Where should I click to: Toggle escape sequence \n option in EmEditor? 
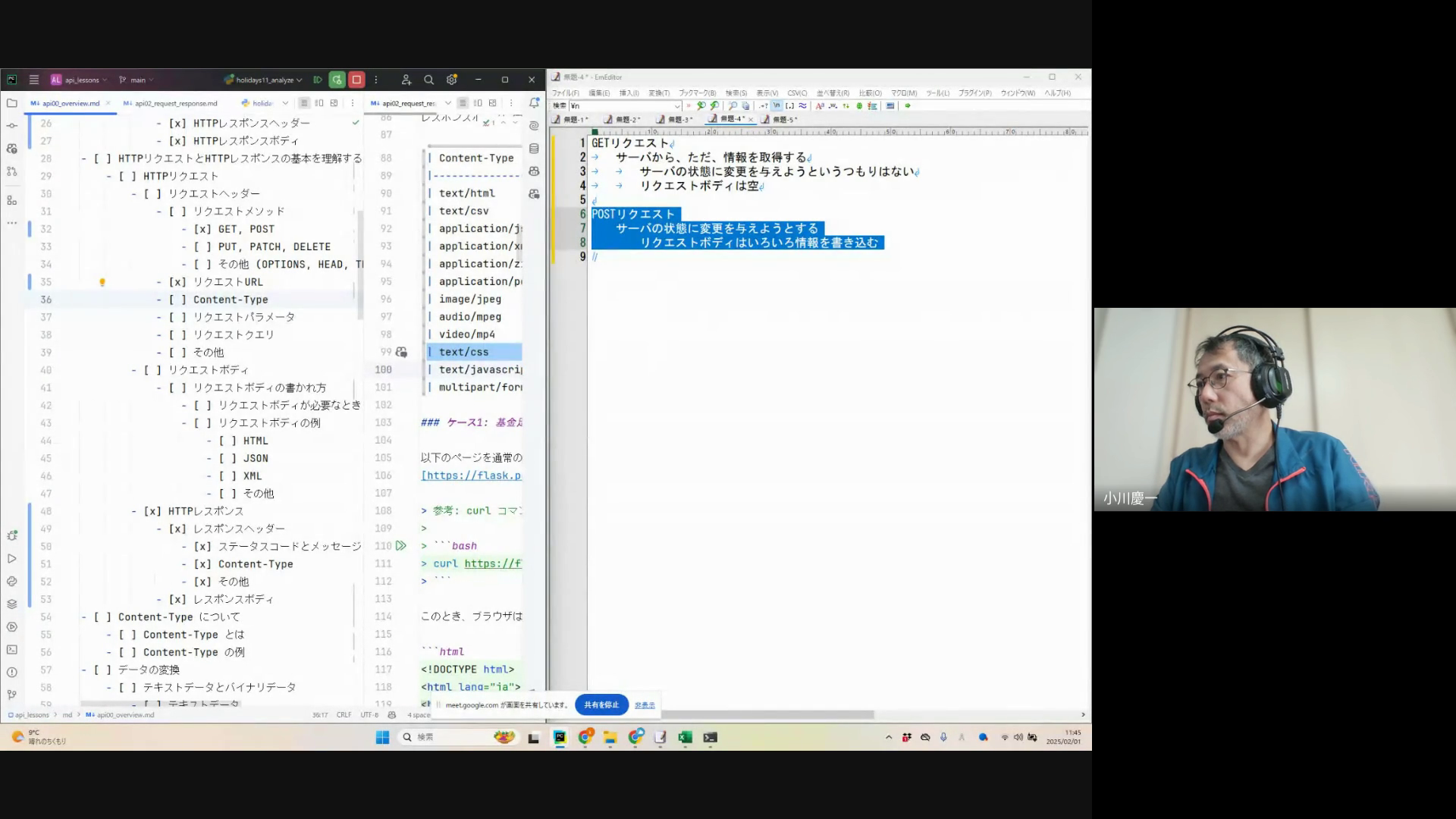click(777, 106)
